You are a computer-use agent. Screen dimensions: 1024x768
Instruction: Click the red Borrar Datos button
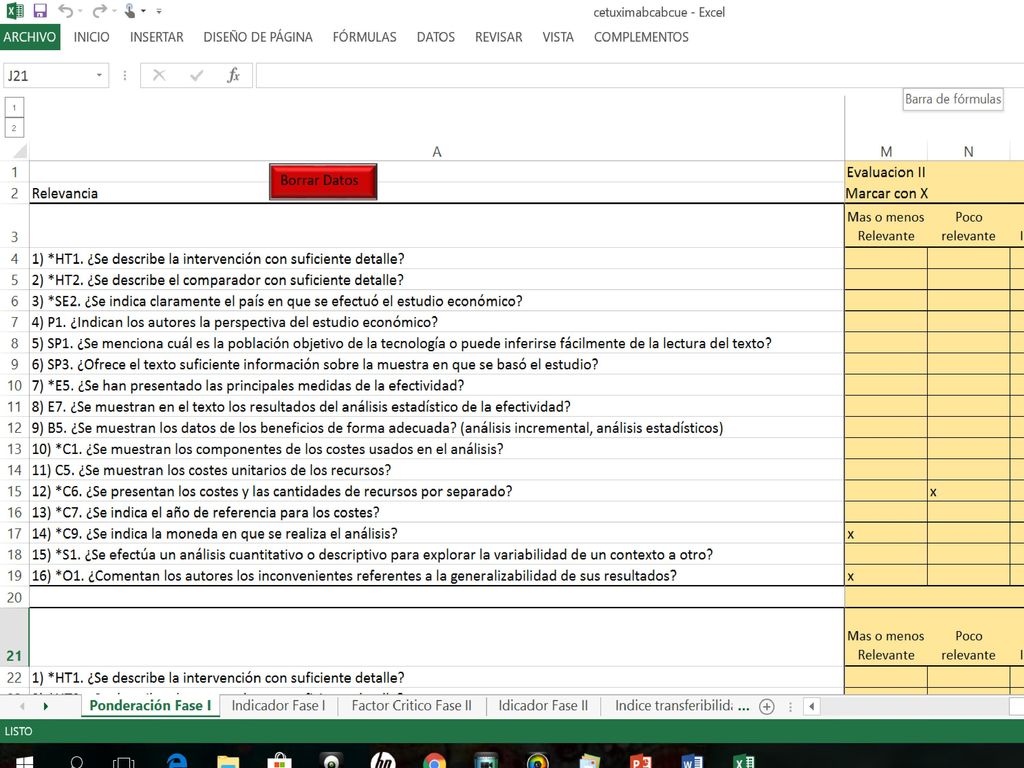tap(323, 181)
